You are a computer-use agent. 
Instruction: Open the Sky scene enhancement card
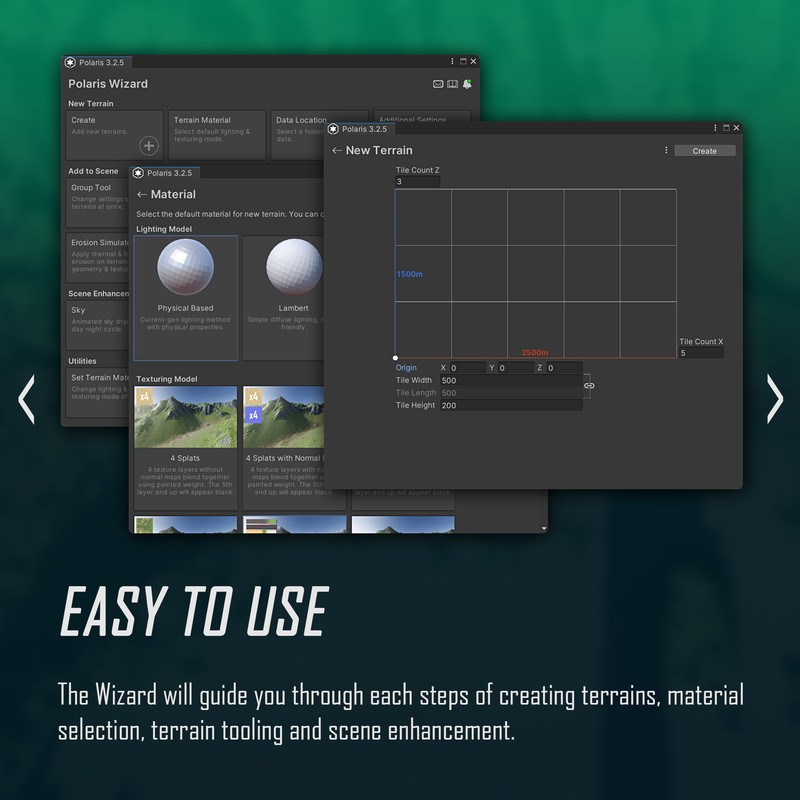pos(97,324)
